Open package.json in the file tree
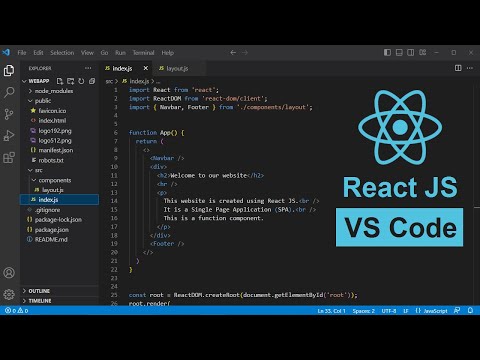 [x=51, y=230]
